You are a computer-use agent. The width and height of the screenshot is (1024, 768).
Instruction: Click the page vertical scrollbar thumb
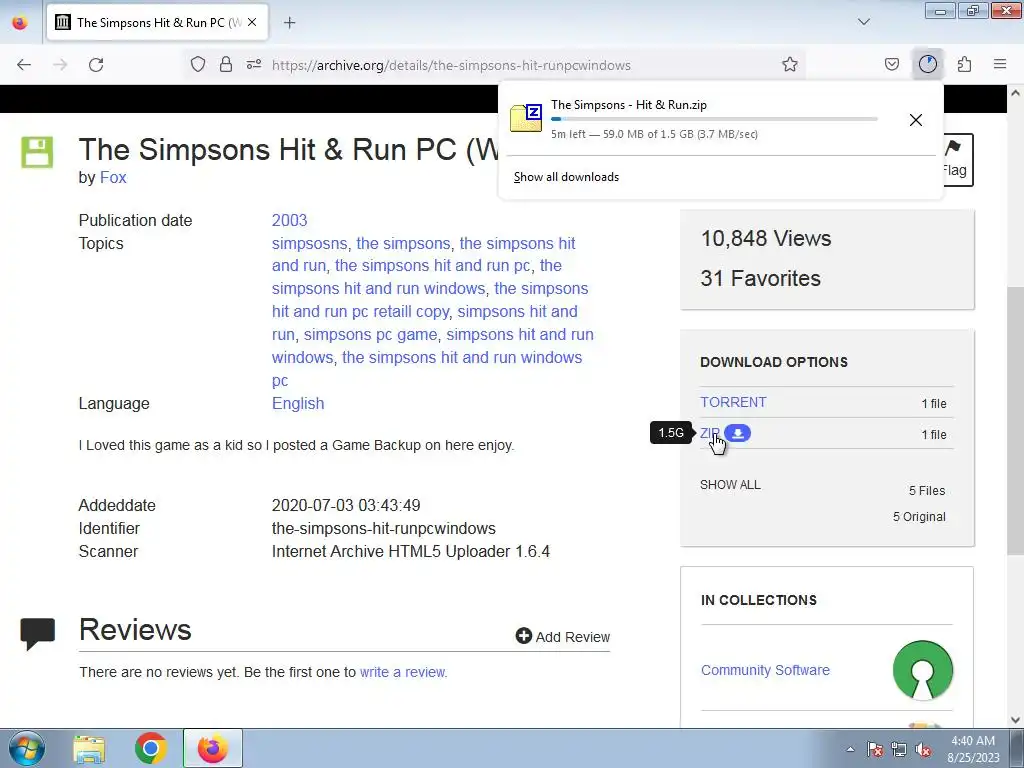click(x=1015, y=421)
